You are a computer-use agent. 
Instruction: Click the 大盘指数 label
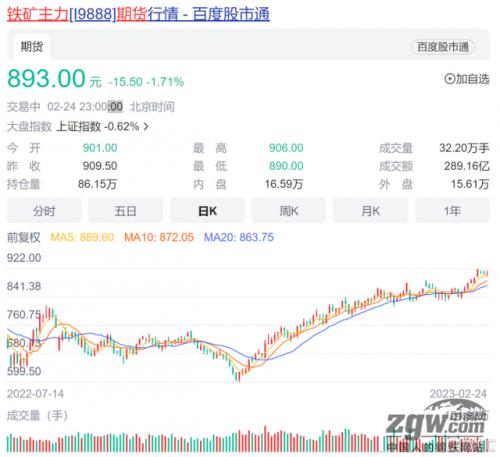(x=29, y=126)
